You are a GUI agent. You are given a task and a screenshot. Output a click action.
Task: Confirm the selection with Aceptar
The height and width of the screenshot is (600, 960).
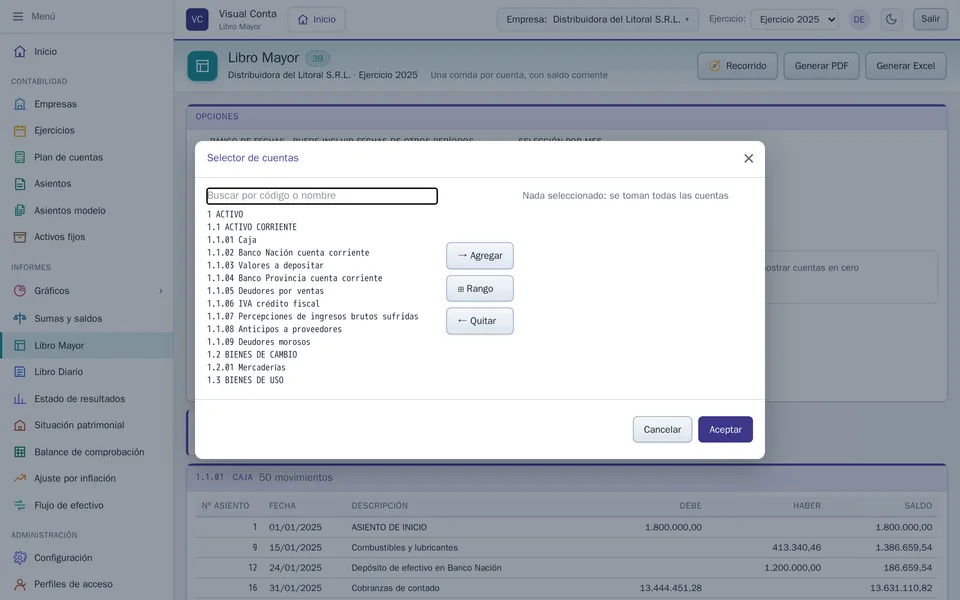point(726,430)
